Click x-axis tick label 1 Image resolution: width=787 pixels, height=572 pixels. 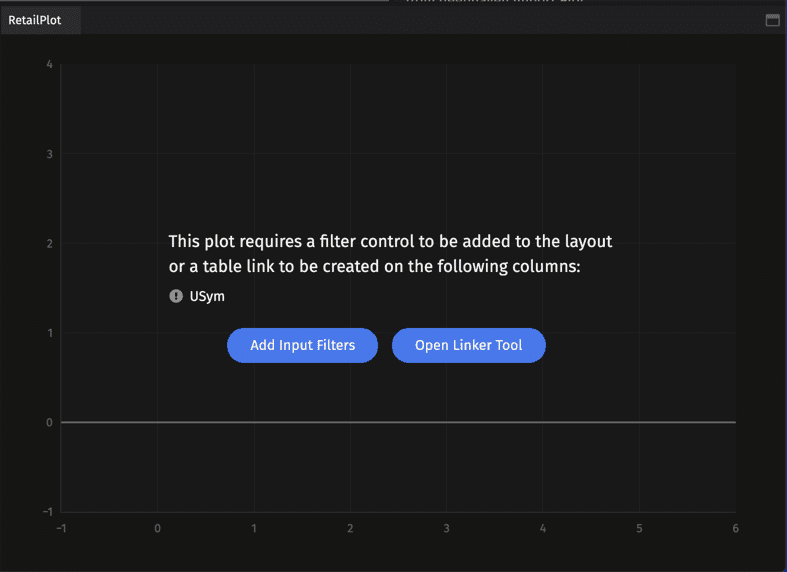coord(254,528)
